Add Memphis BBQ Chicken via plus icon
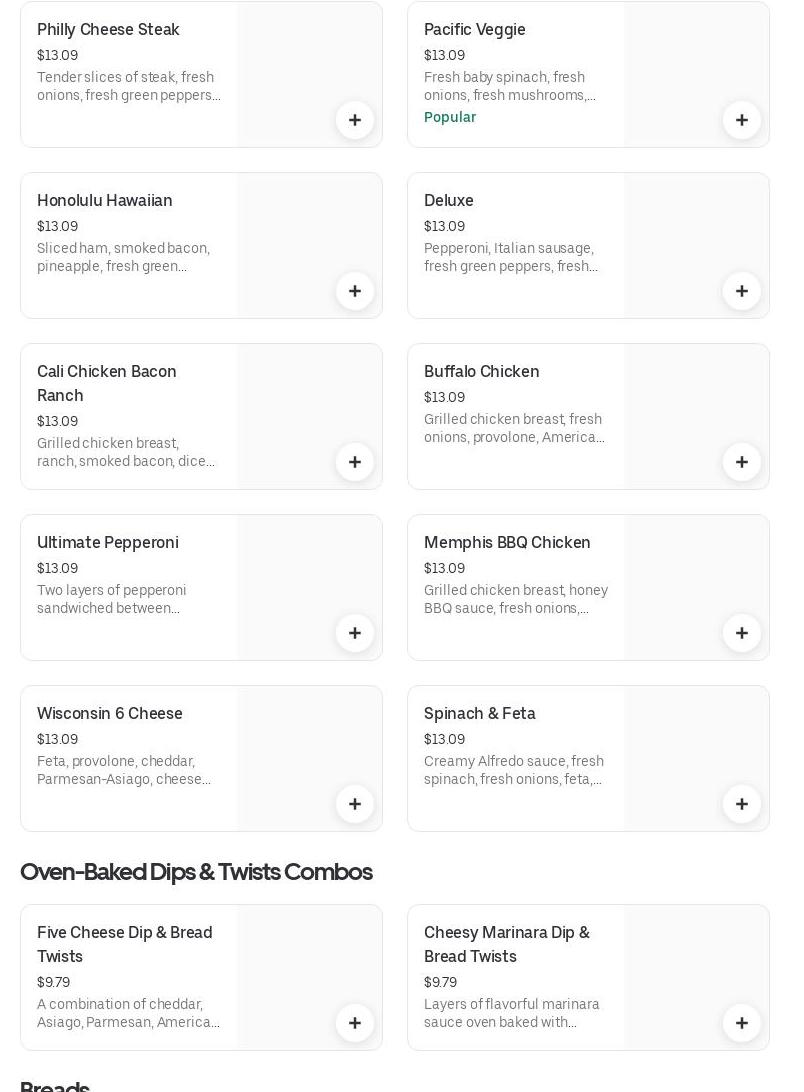Viewport: 804px width, 1092px height. click(x=742, y=633)
